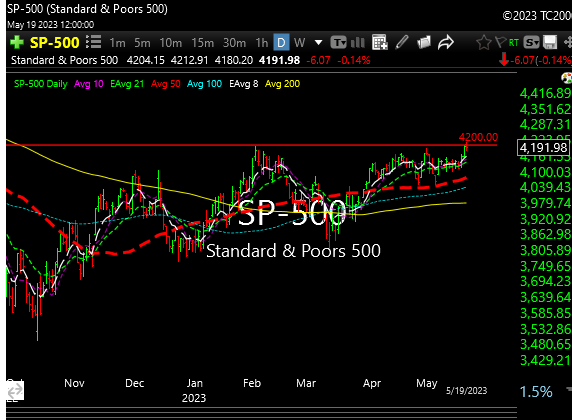Select the pencil drawing tool
The height and width of the screenshot is (420, 572).
click(x=402, y=42)
